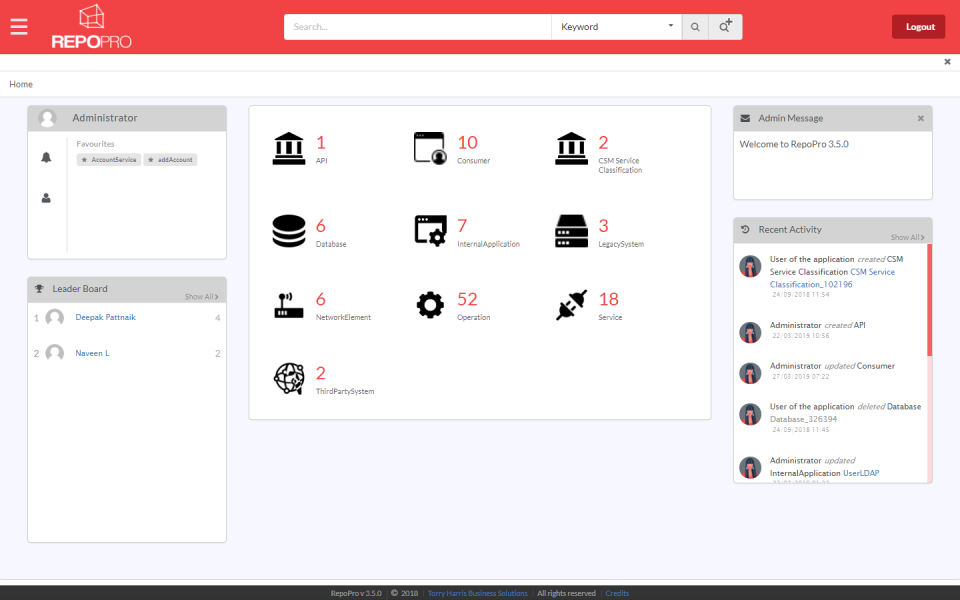Click inside the search input field
The image size is (960, 600).
click(x=417, y=27)
